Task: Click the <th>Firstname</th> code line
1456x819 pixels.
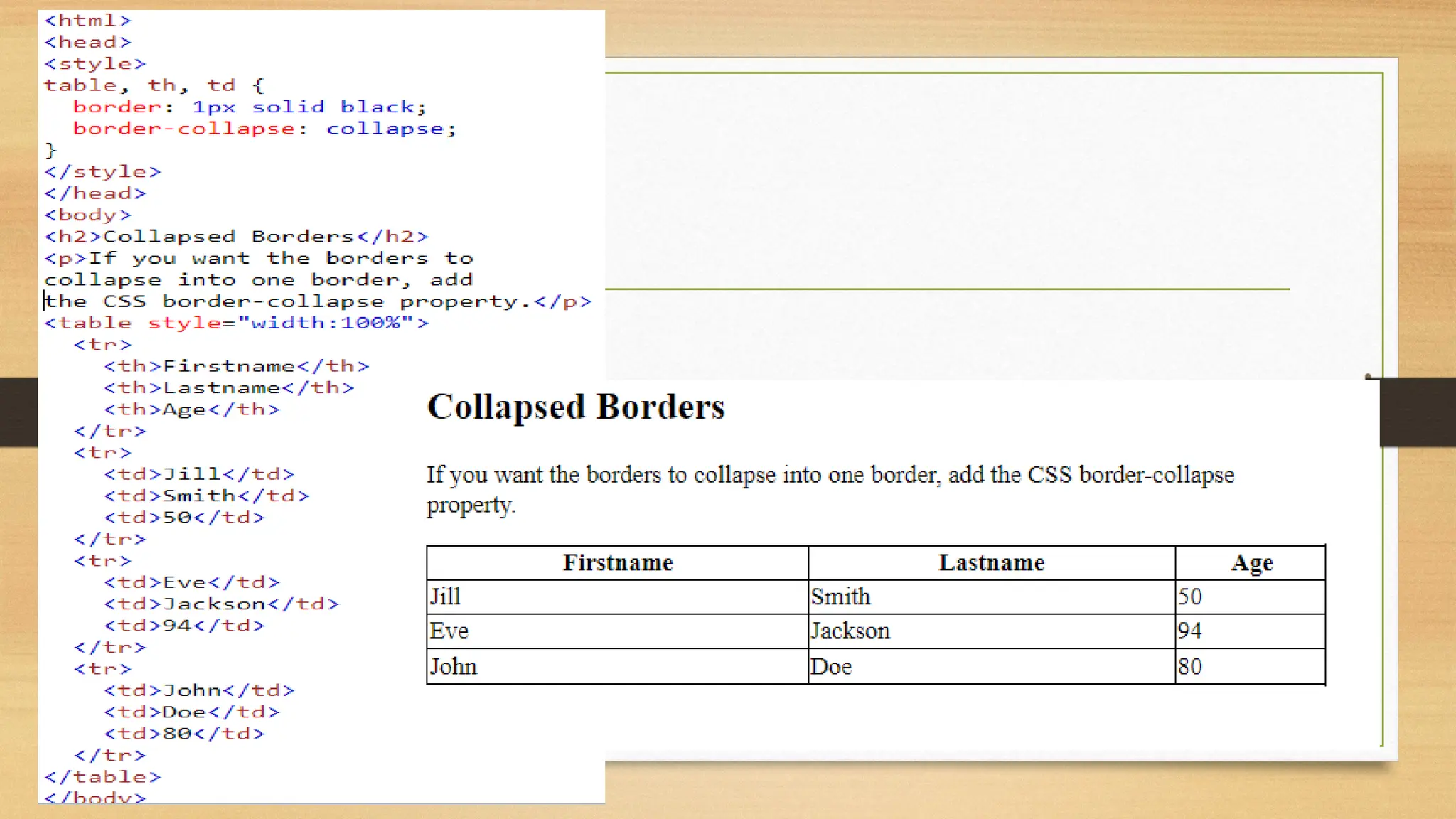Action: coord(236,366)
